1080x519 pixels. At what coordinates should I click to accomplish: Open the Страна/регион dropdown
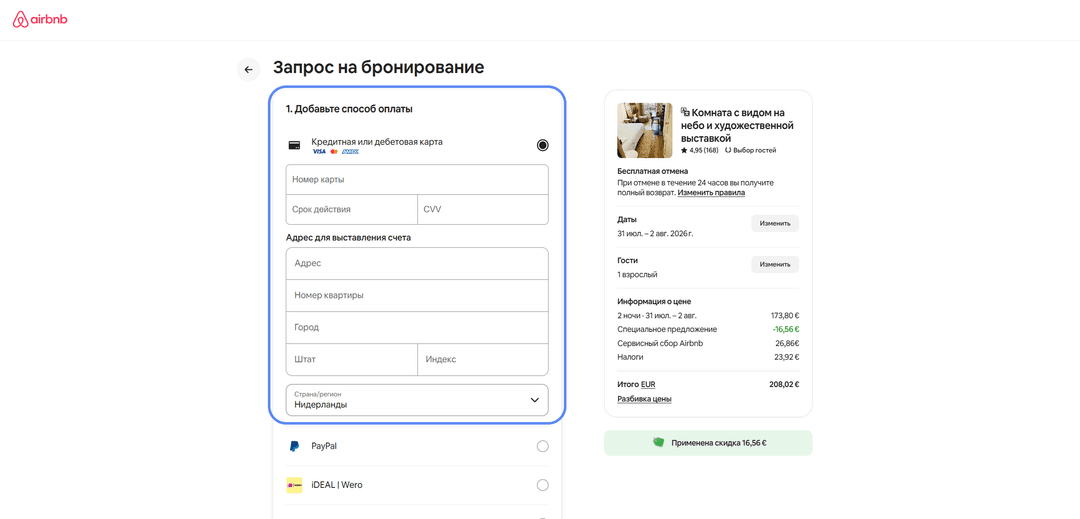417,400
